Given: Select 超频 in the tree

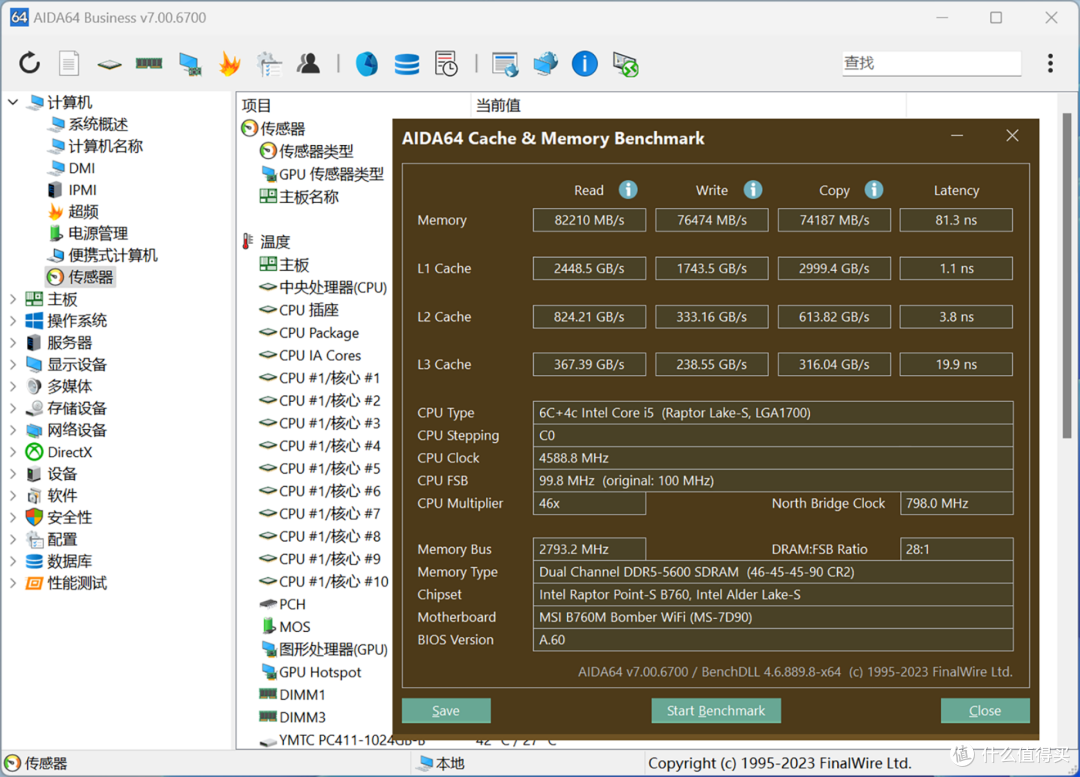Looking at the screenshot, I should pos(83,211).
